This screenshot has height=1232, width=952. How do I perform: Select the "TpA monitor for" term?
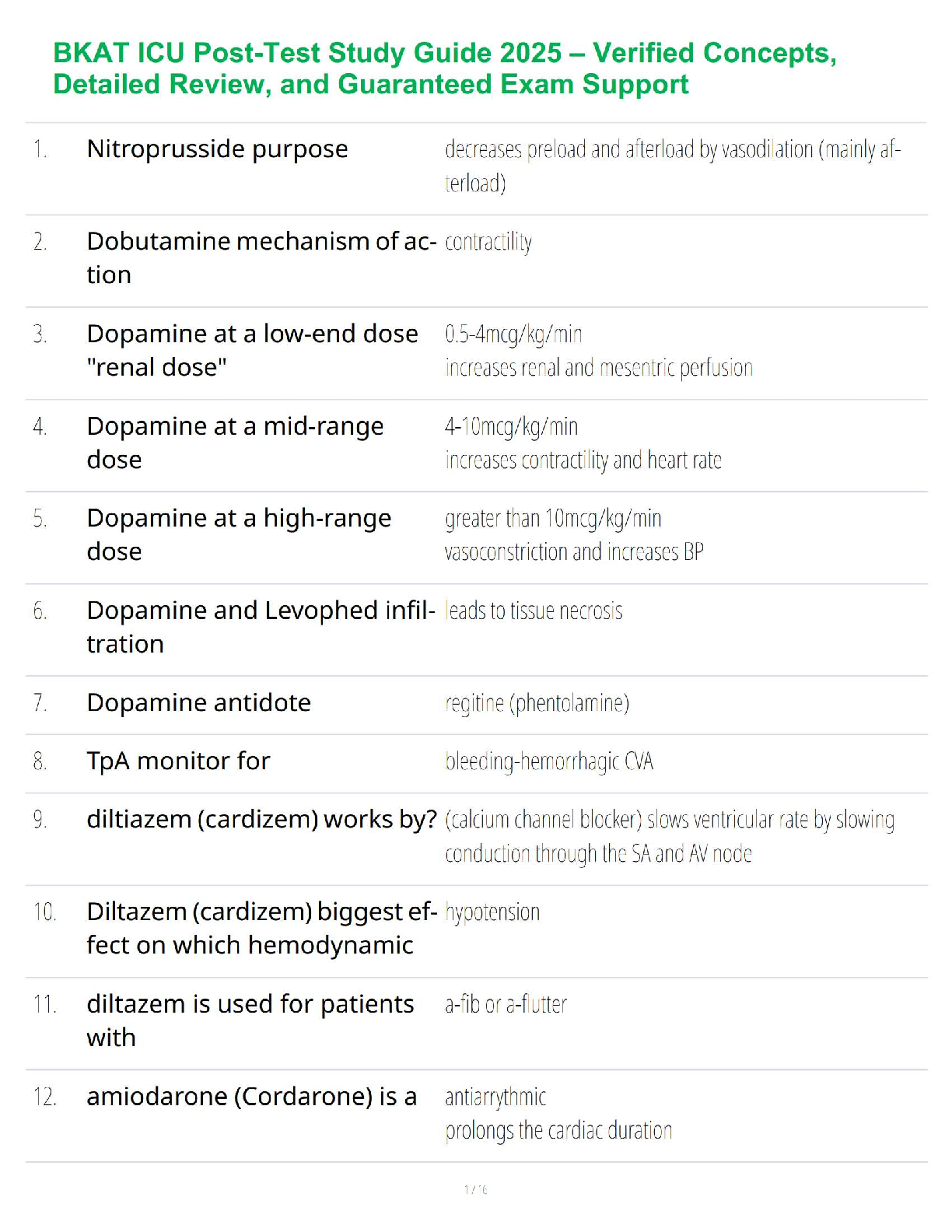click(178, 761)
